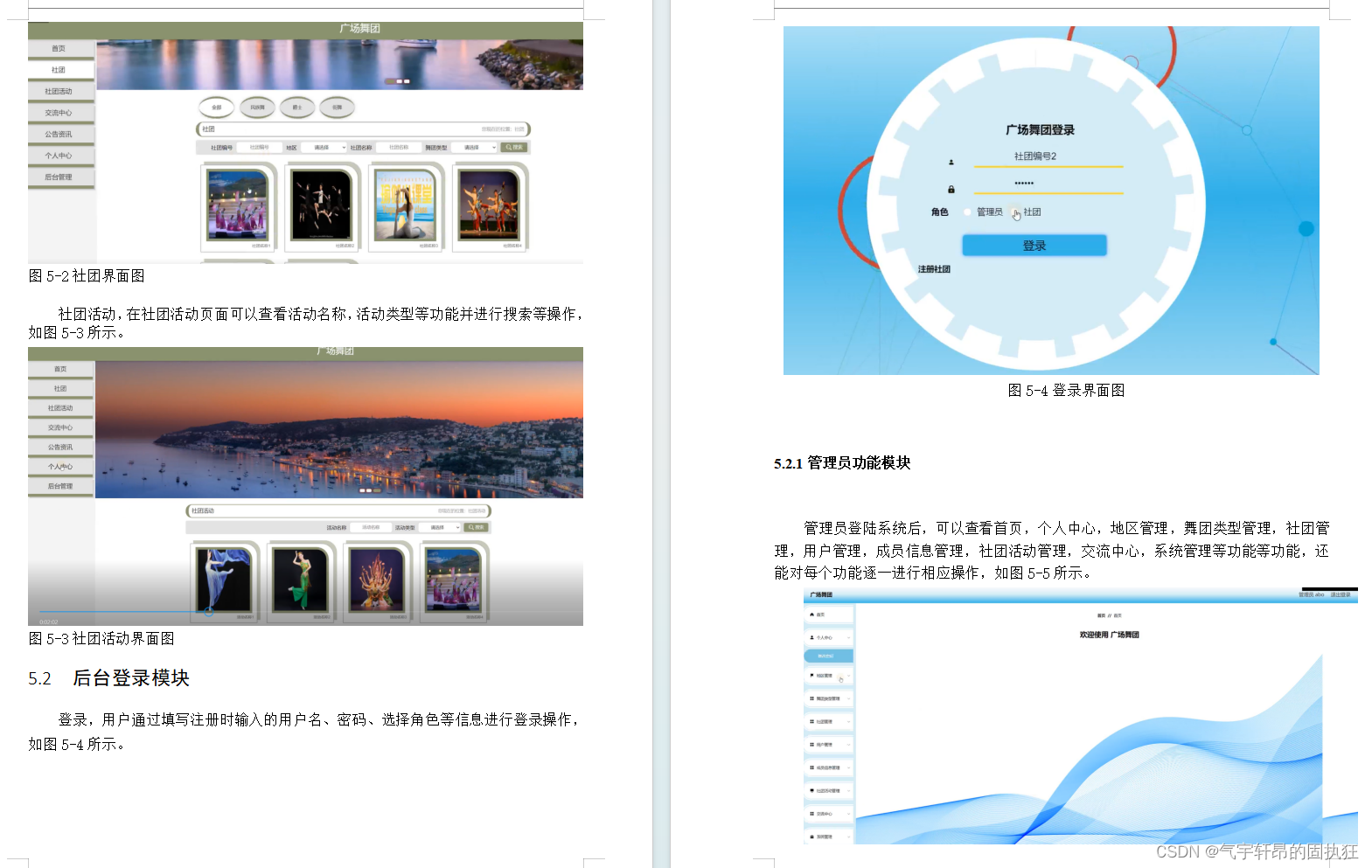1372x868 pixels.
Task: Expand the 成员信息管理 chevron
Action: pos(848,767)
